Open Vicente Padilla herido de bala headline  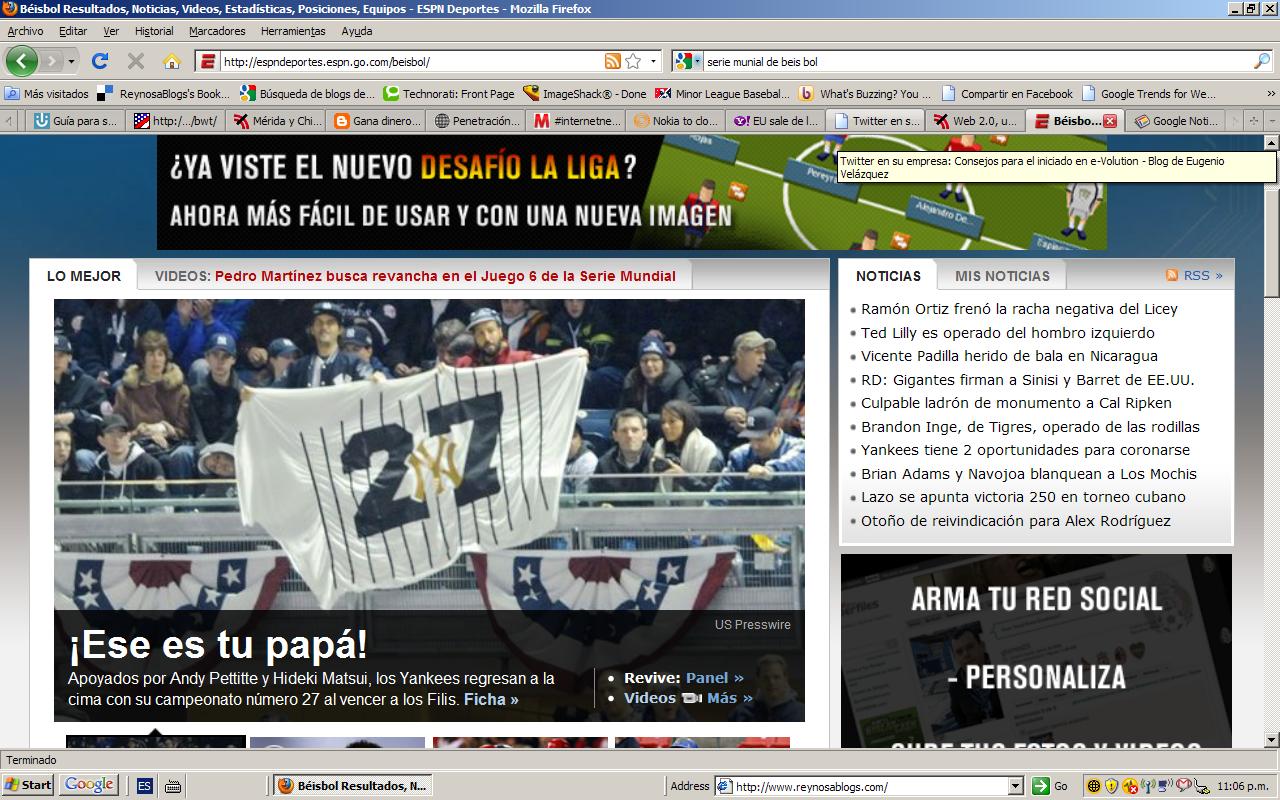point(1009,356)
